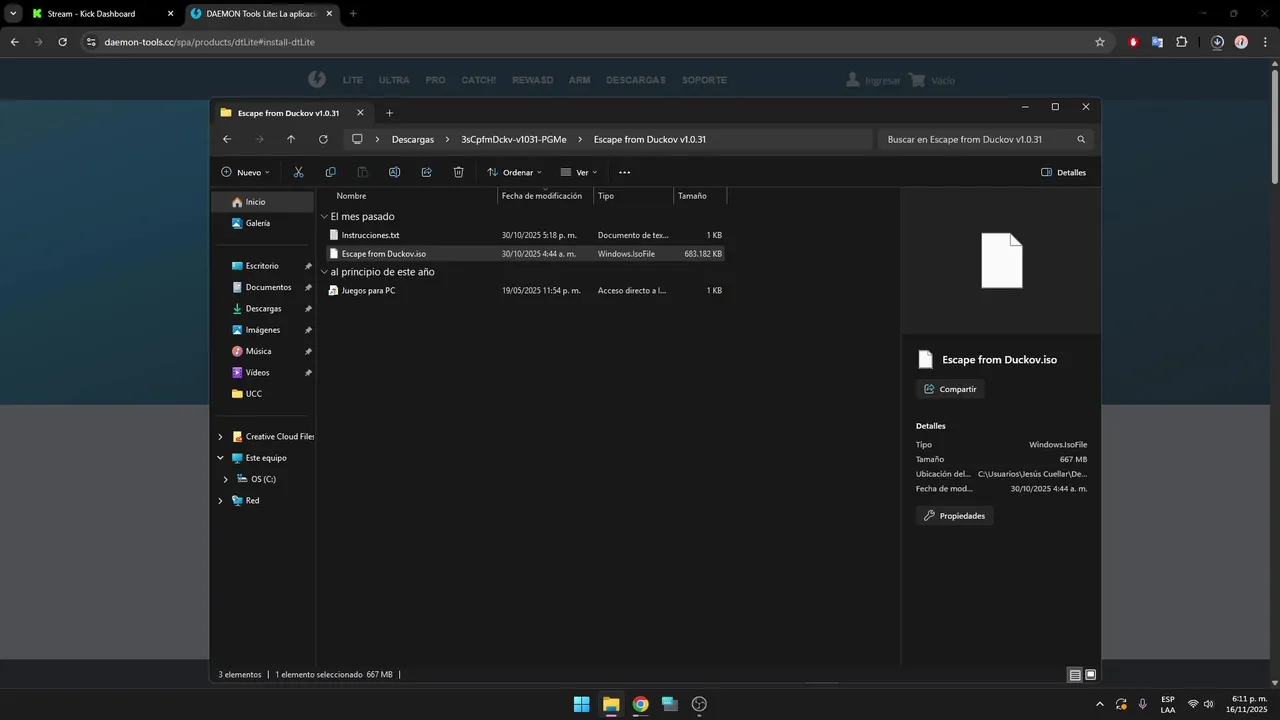Click 3sCpfmDckv-v1031-PGMe breadcrumb

click(514, 139)
